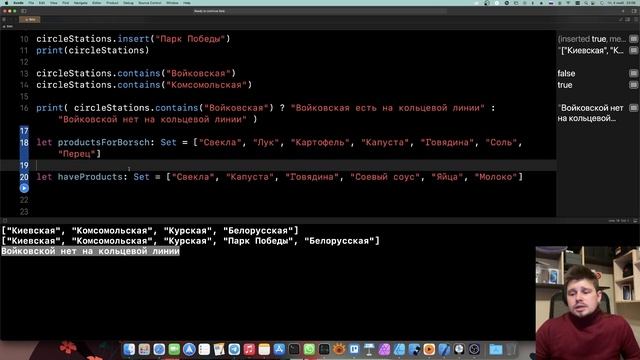Open Launchpad from the Dock
Viewport: 640px width, 360px height.
pos(144,349)
